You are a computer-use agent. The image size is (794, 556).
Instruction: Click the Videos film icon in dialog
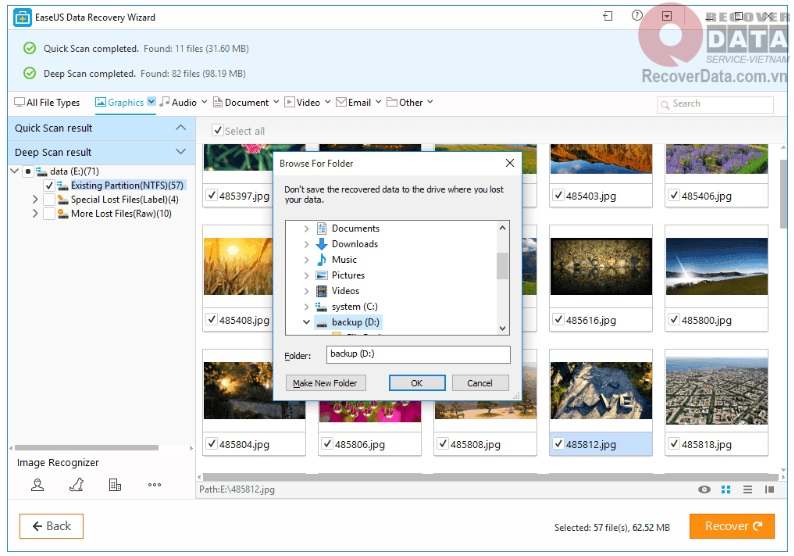322,291
